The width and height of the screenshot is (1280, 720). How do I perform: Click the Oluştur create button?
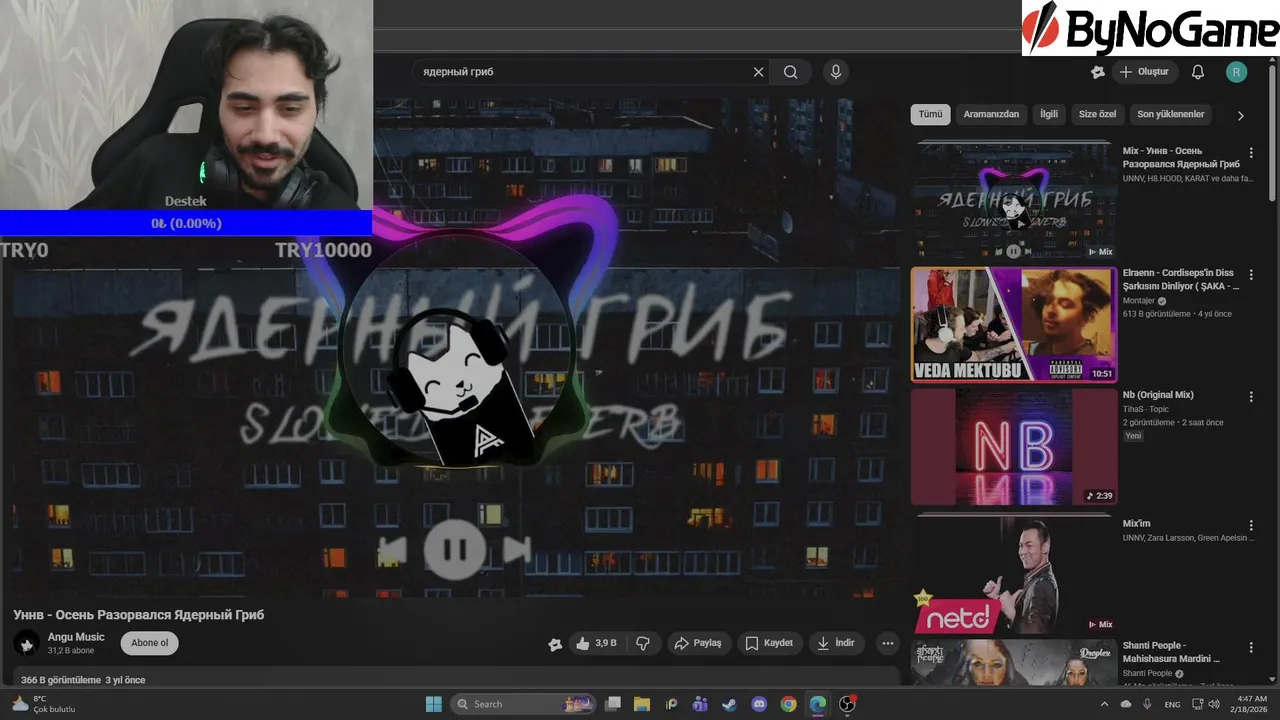(1144, 72)
